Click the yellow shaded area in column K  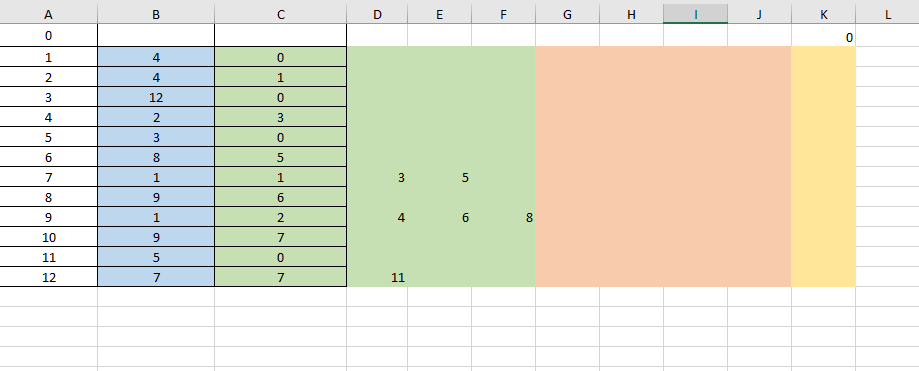[x=823, y=166]
